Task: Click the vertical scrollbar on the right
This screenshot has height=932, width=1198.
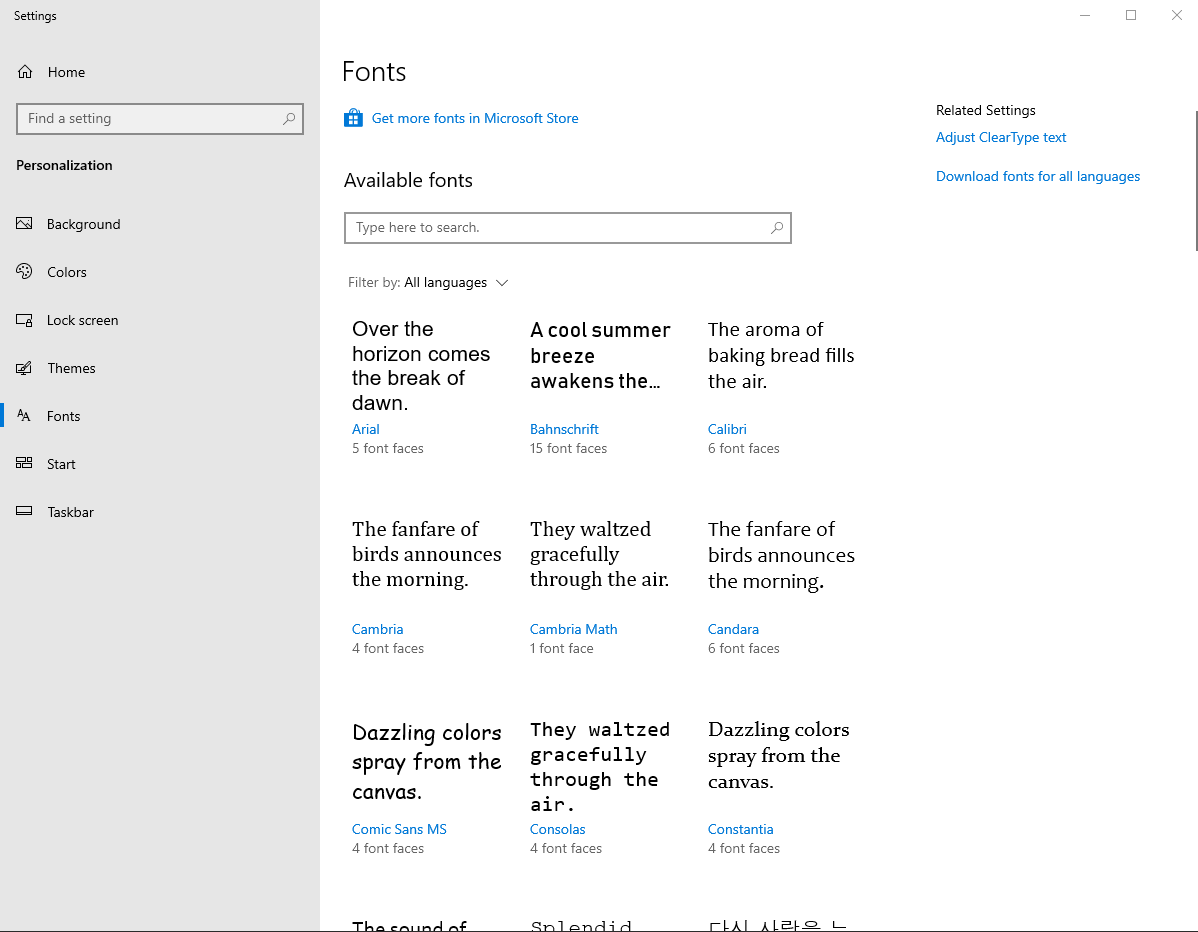Action: tap(1196, 180)
